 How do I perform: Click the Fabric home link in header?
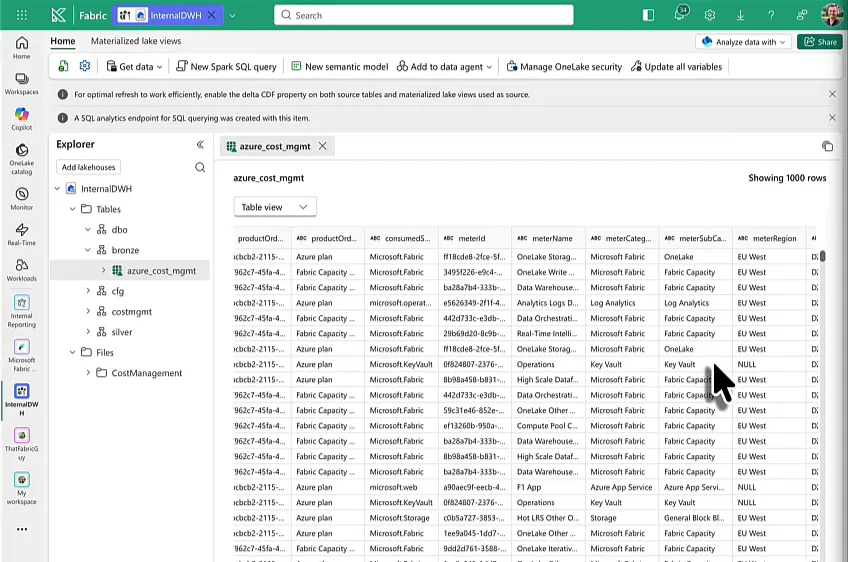click(x=92, y=16)
